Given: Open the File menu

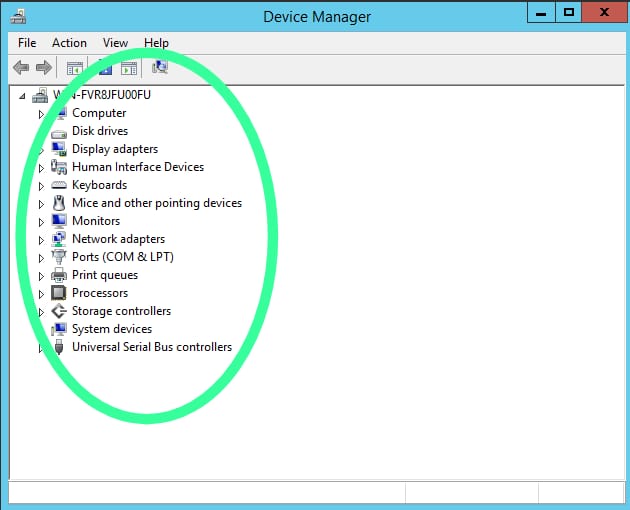Looking at the screenshot, I should point(27,43).
